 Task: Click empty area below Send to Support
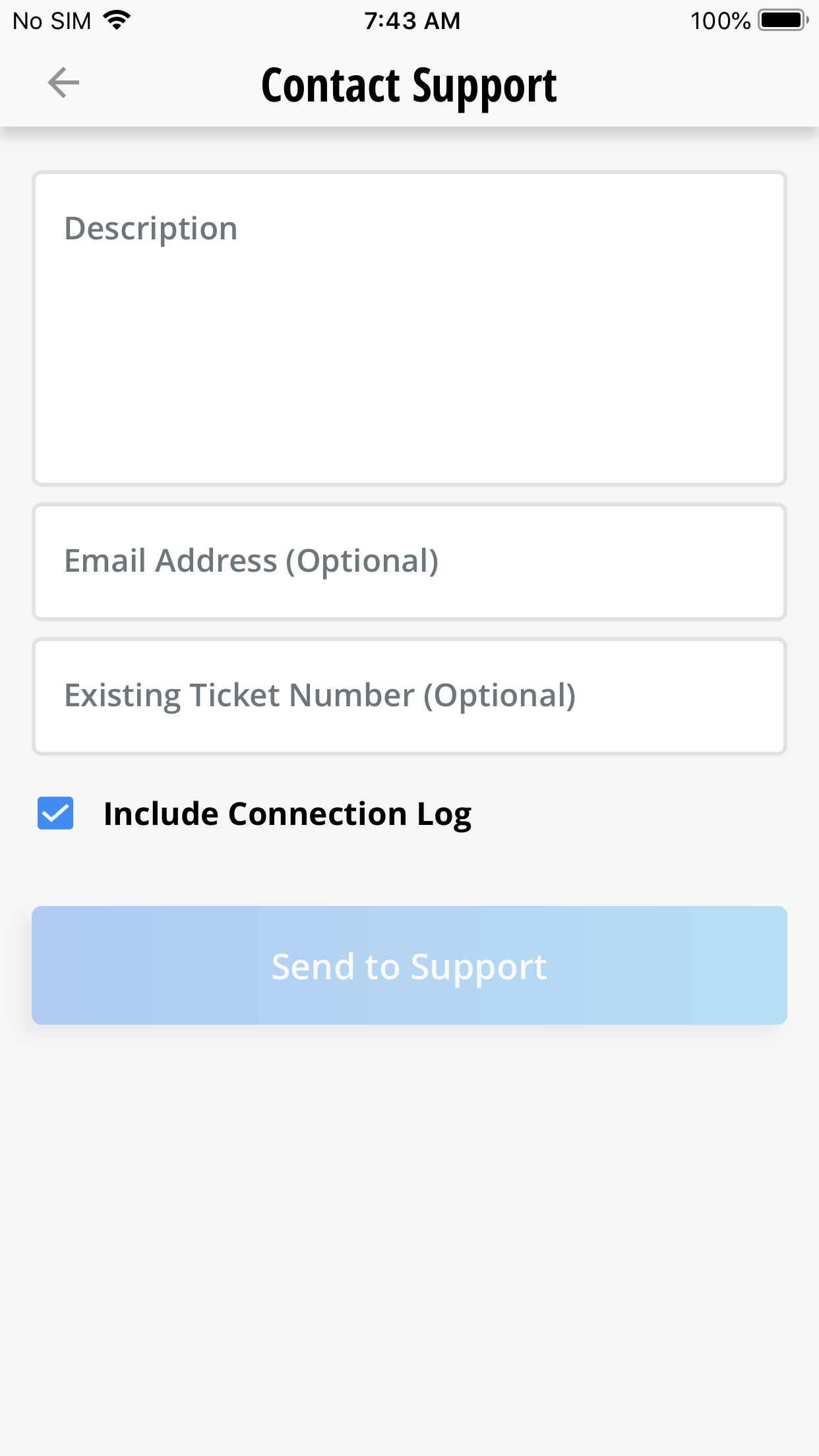(409, 1220)
